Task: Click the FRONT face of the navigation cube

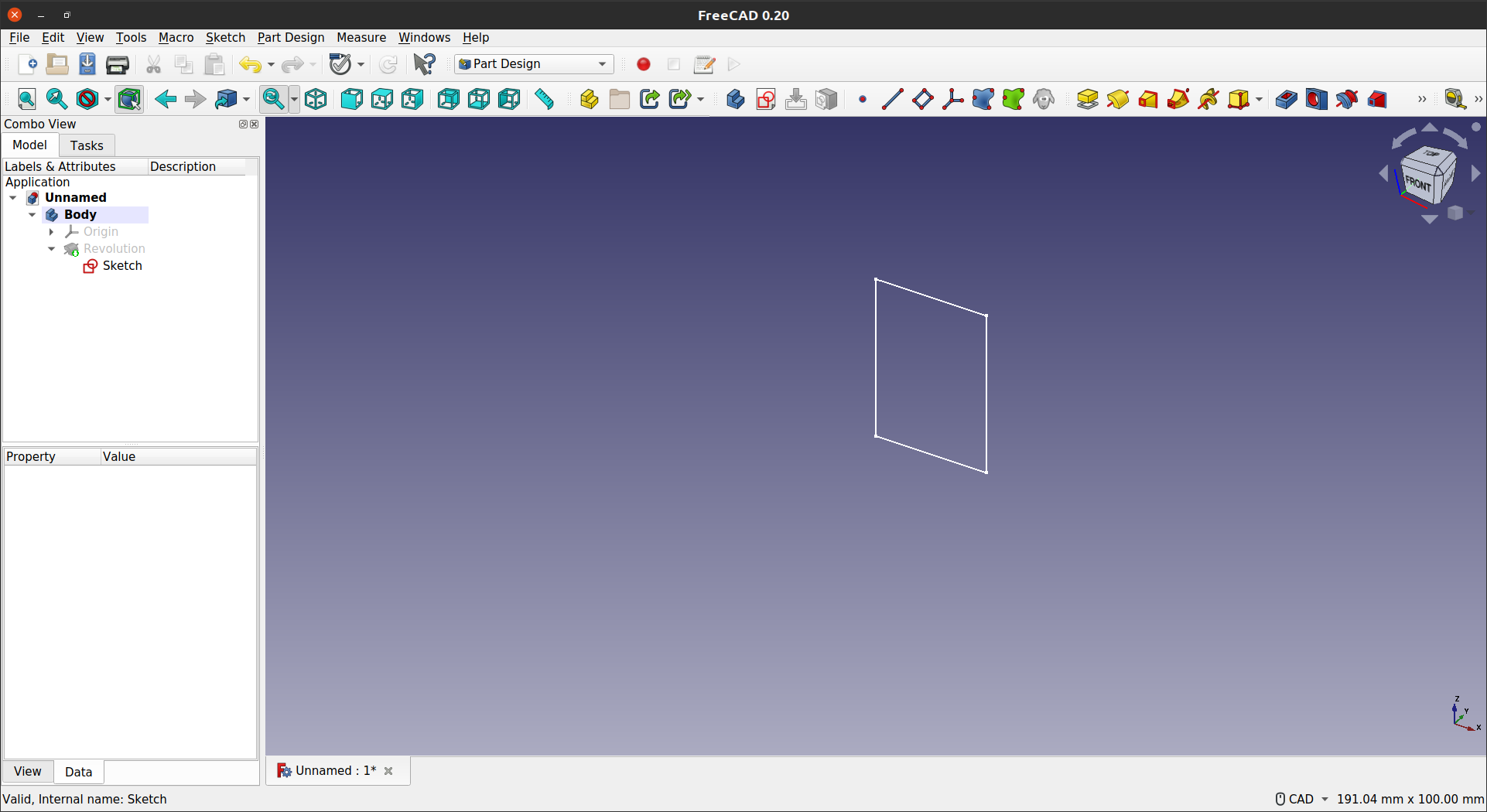Action: tap(1418, 183)
